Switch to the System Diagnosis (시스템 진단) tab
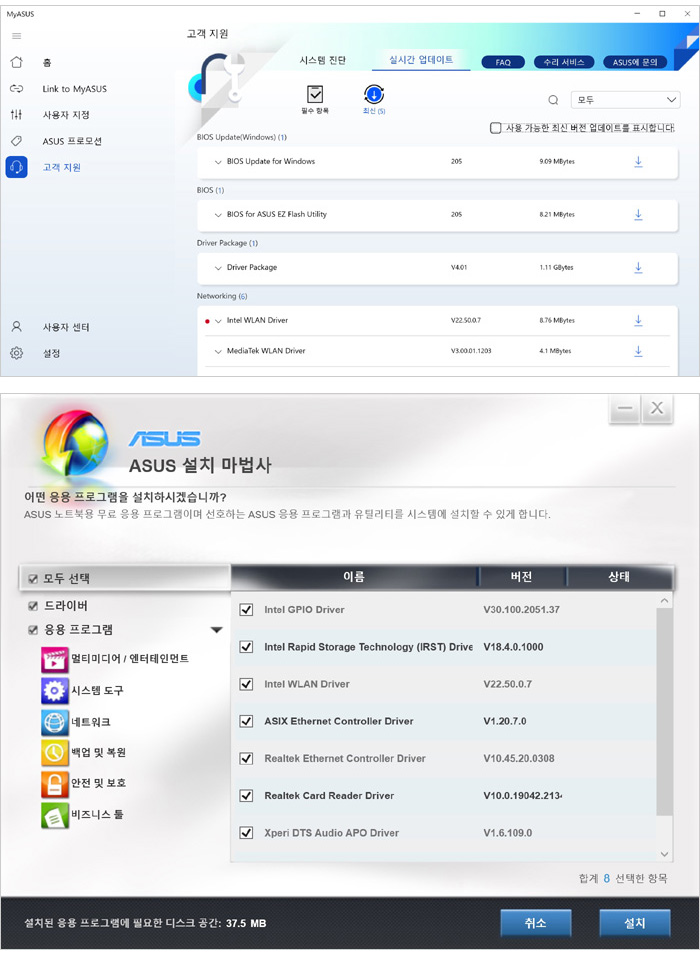This screenshot has width=700, height=954. (323, 61)
